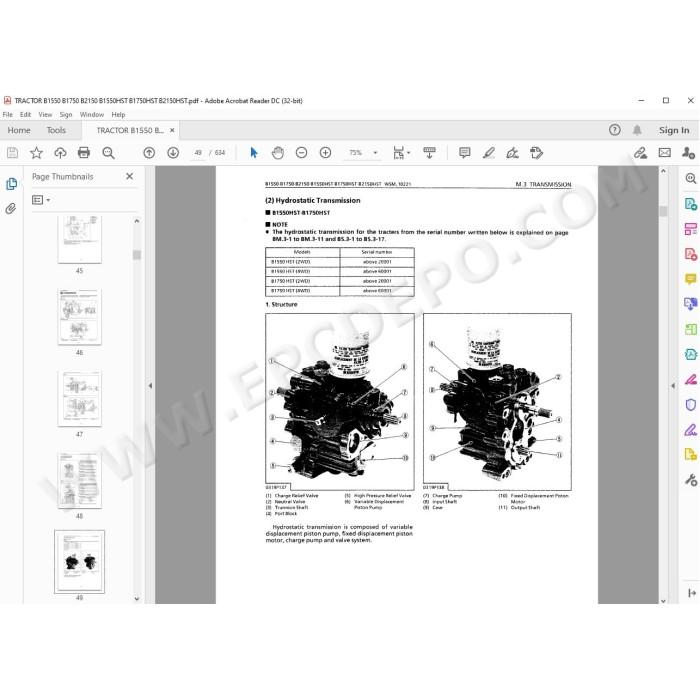Click the document scroll down arrow
The image size is (700, 700).
[x=663, y=601]
